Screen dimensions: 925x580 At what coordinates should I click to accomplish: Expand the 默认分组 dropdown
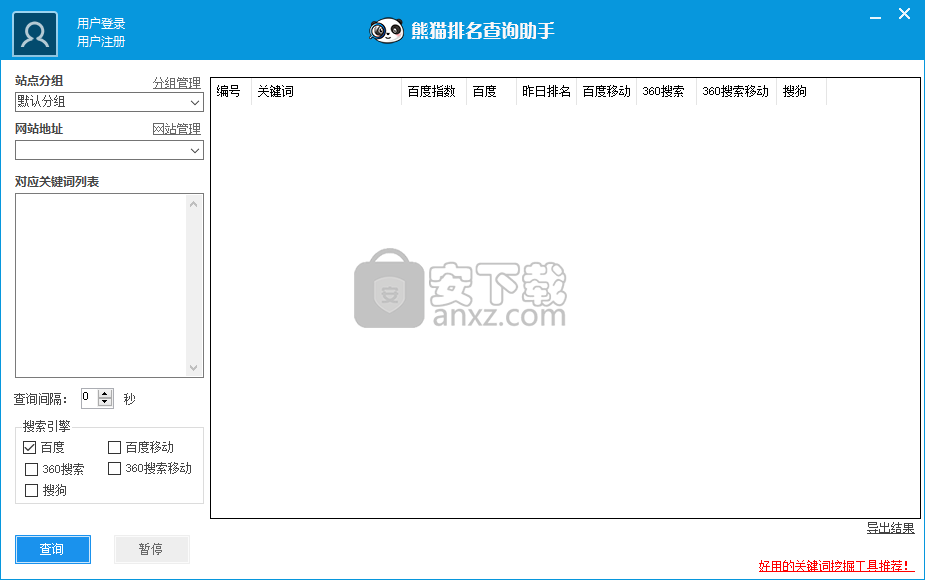(195, 102)
